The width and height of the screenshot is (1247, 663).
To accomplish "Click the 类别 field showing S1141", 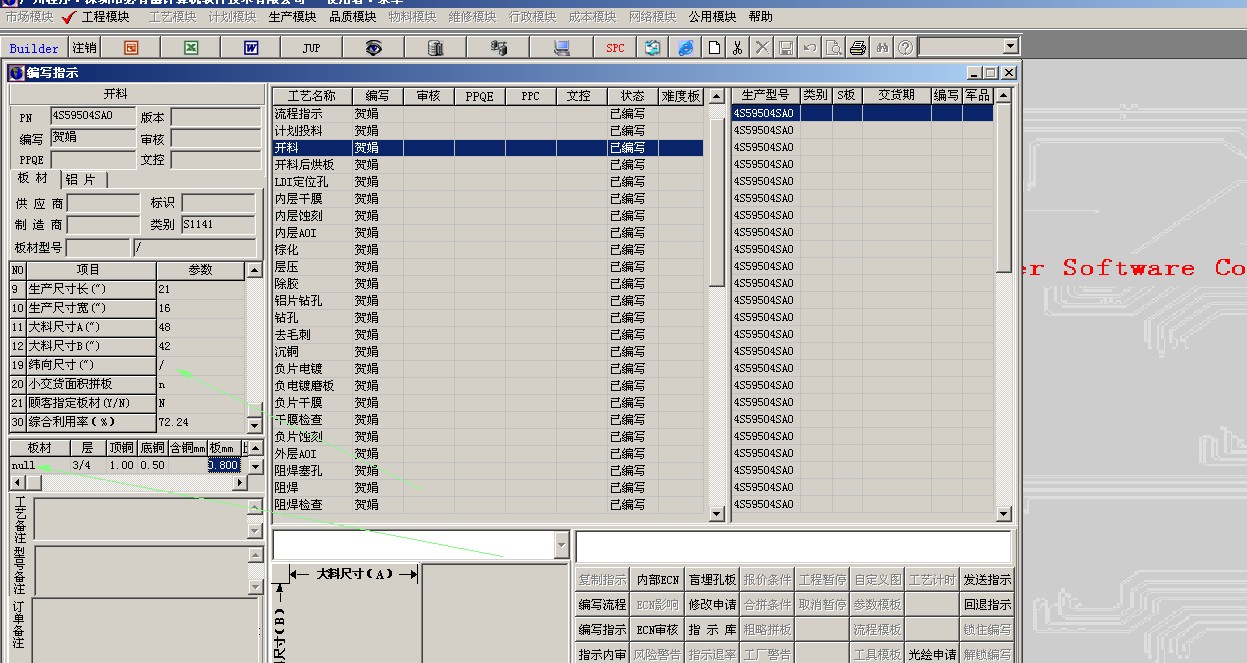I will click(x=218, y=225).
